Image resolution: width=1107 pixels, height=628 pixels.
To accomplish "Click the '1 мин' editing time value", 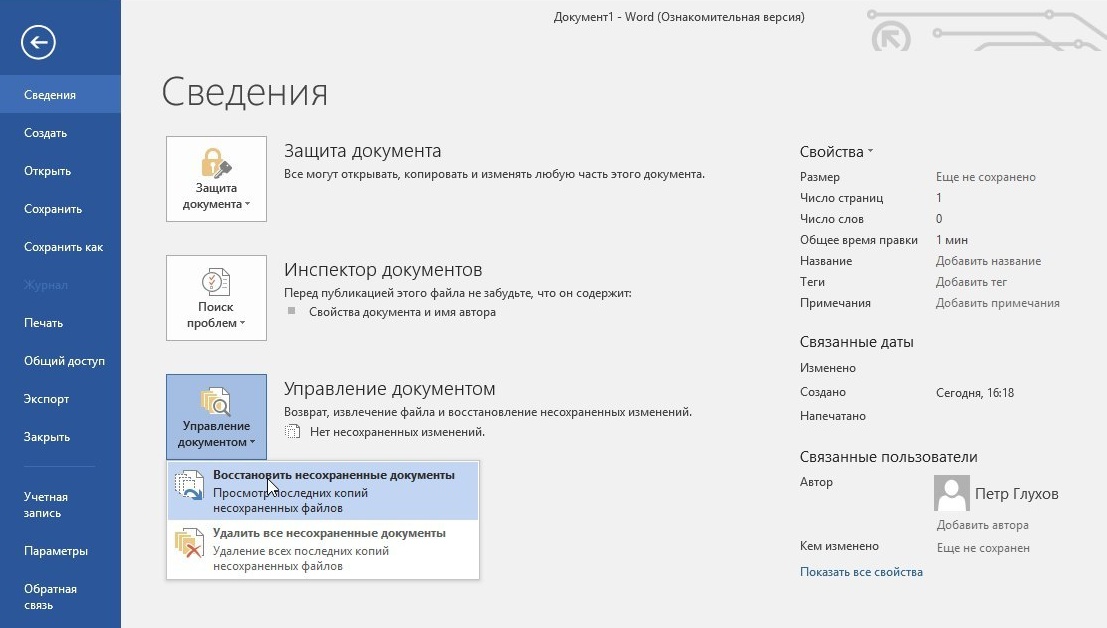I will pos(952,240).
